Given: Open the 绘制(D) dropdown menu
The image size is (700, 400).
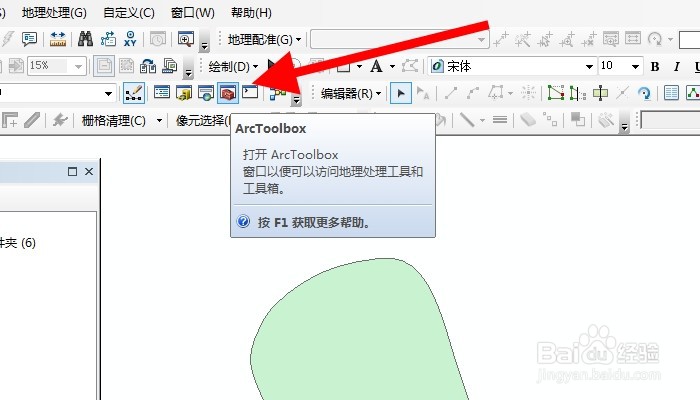Looking at the screenshot, I should [x=233, y=67].
